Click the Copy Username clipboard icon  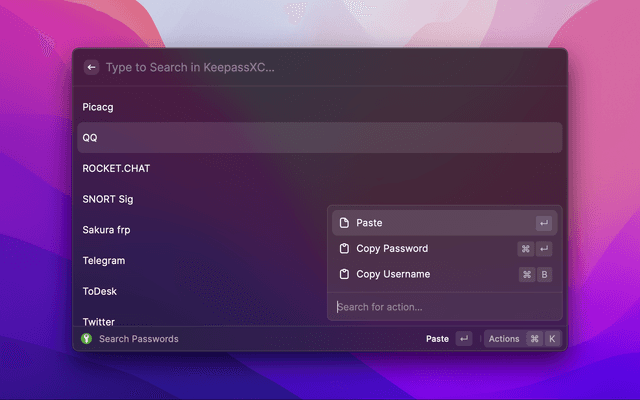(x=344, y=274)
